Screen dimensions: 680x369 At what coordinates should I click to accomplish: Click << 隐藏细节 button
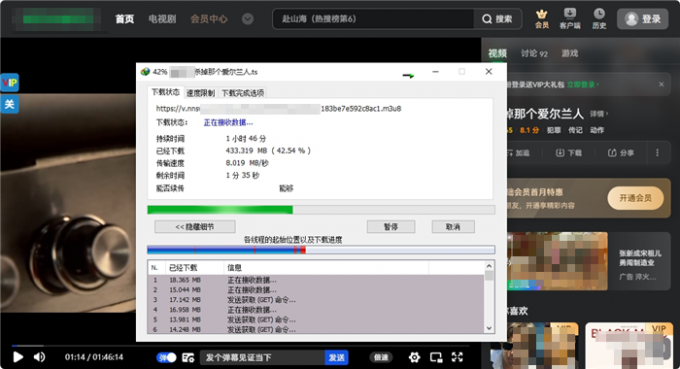tap(195, 227)
